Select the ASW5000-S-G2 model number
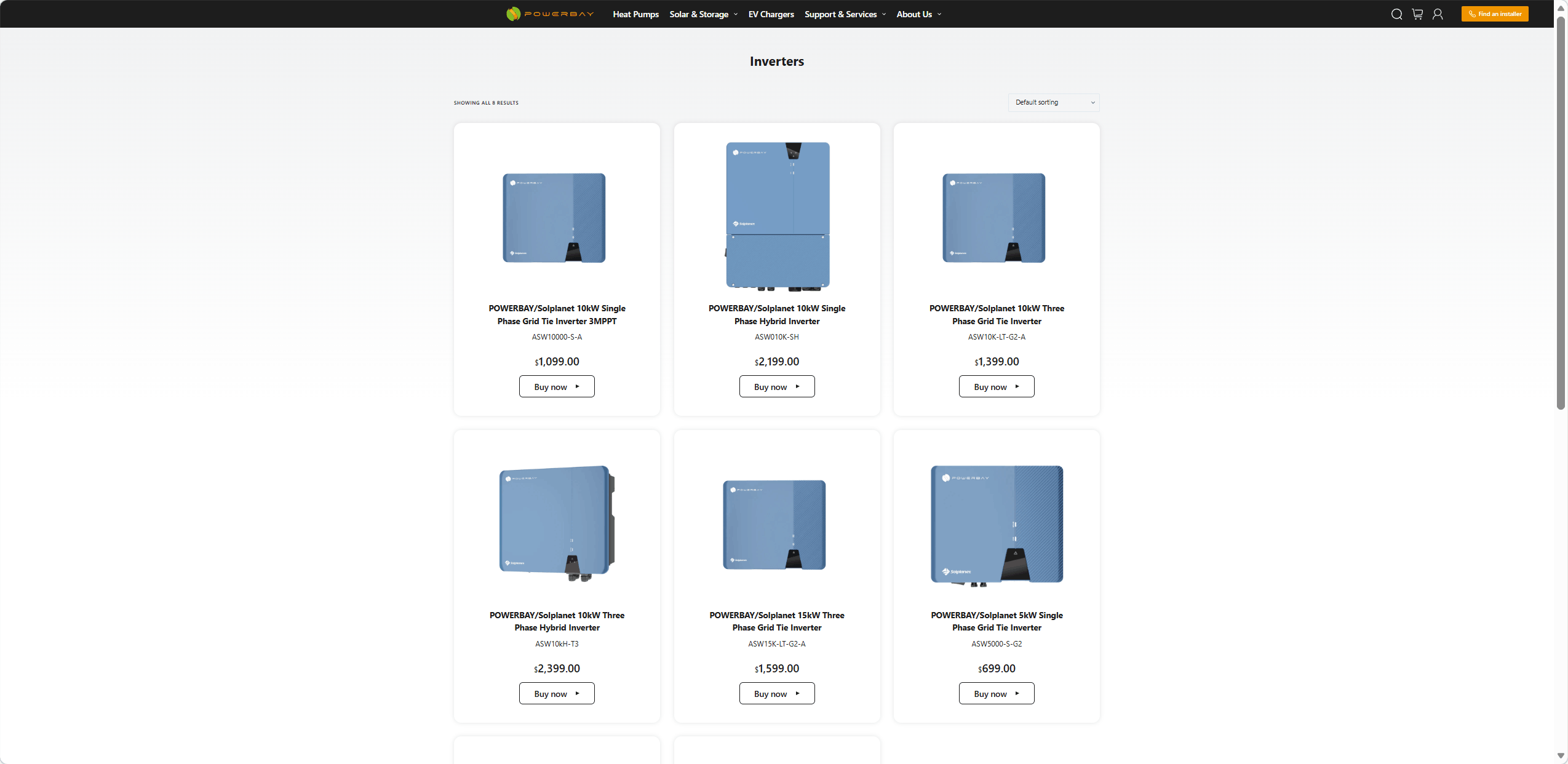The height and width of the screenshot is (764, 1568). 997,644
